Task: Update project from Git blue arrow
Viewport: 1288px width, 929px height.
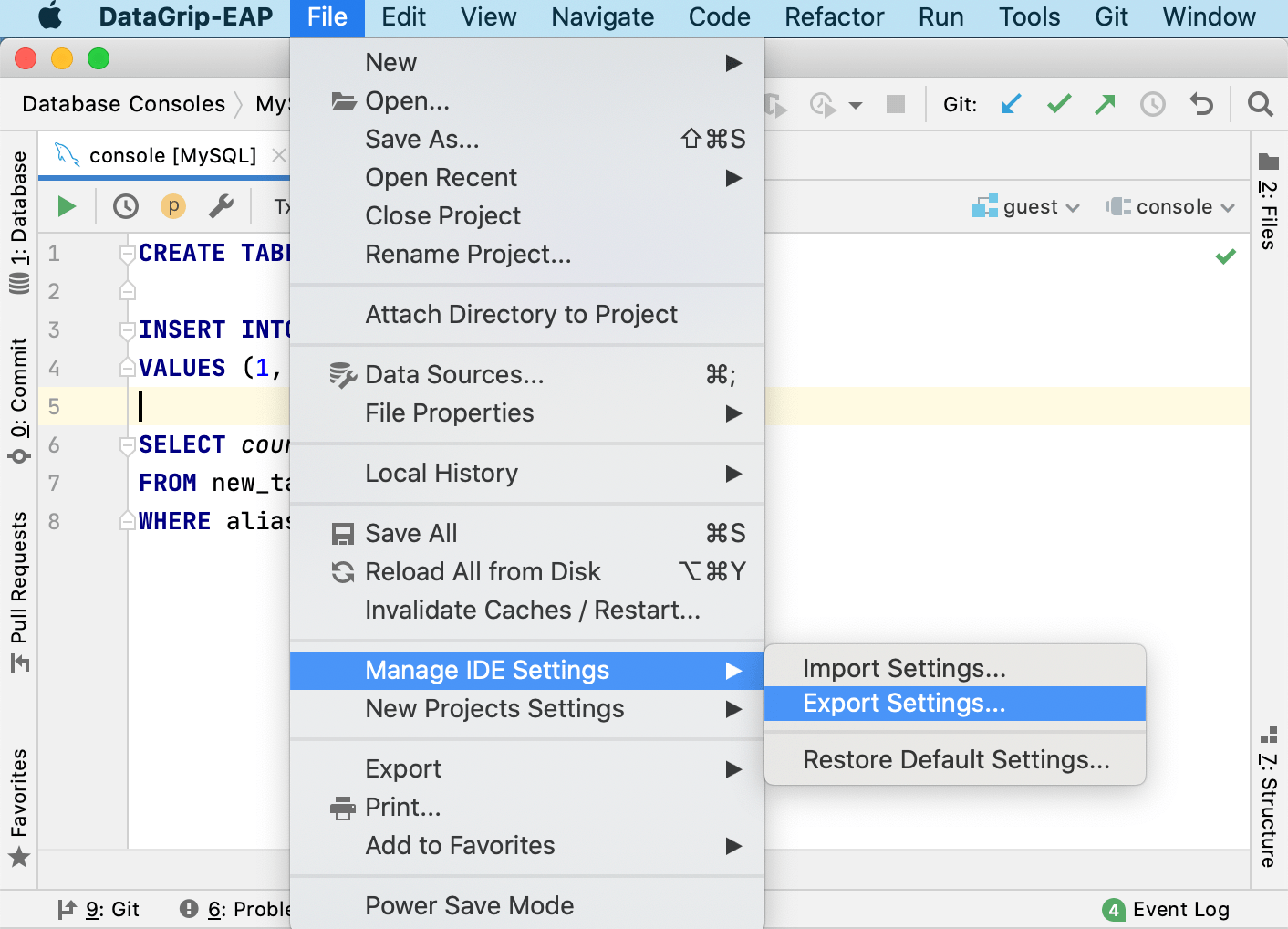Action: (x=1011, y=104)
